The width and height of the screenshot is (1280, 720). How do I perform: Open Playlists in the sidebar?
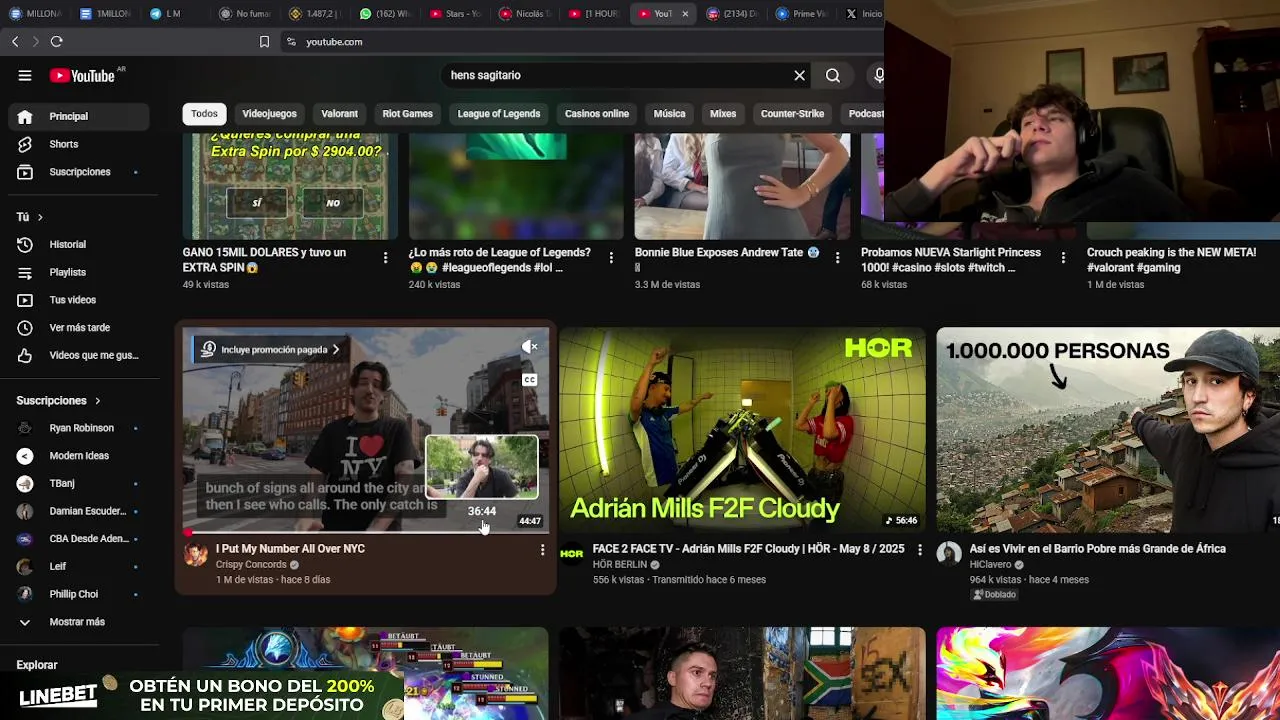(78, 272)
